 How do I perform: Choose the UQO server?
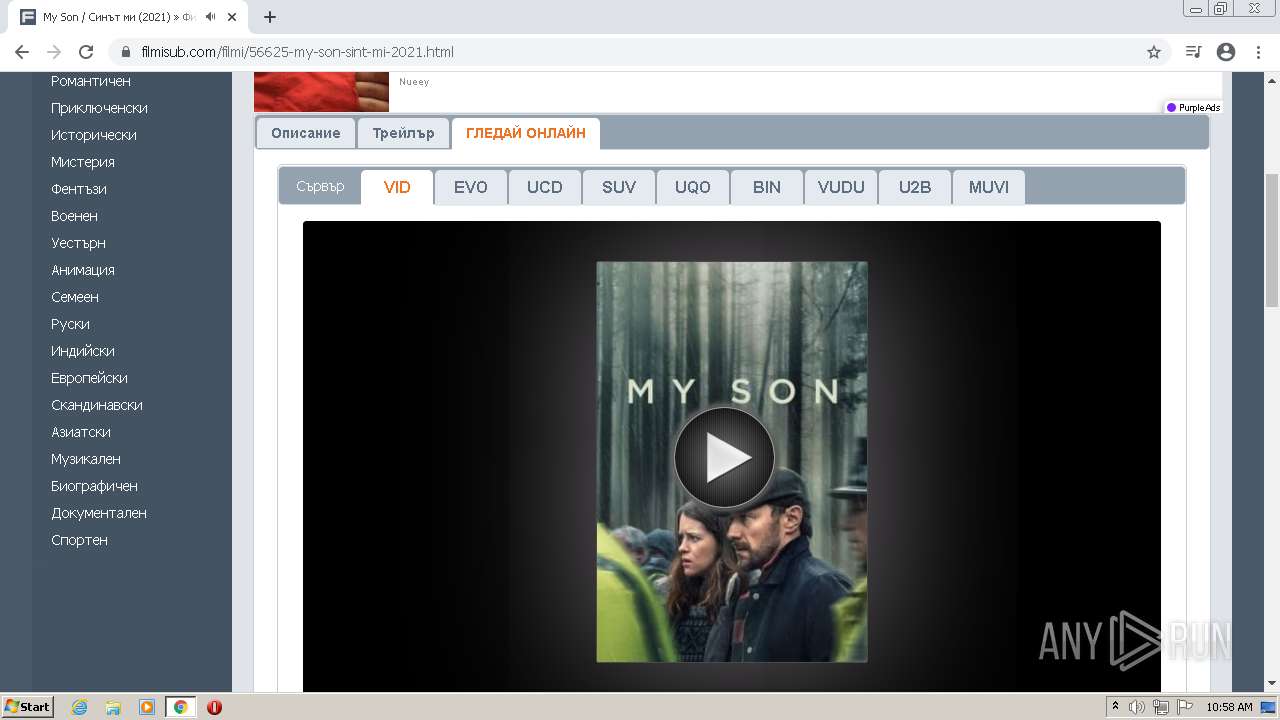tap(693, 187)
